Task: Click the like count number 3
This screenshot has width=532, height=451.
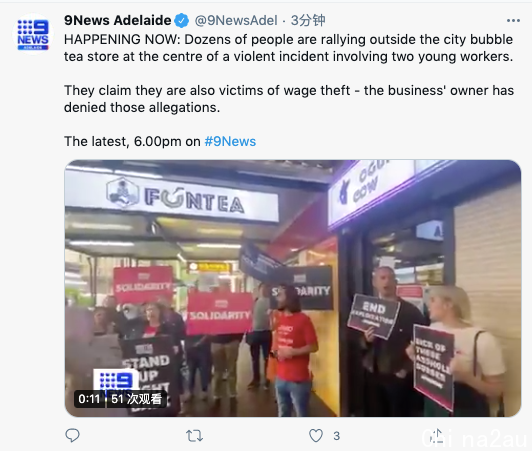Action: click(x=336, y=436)
